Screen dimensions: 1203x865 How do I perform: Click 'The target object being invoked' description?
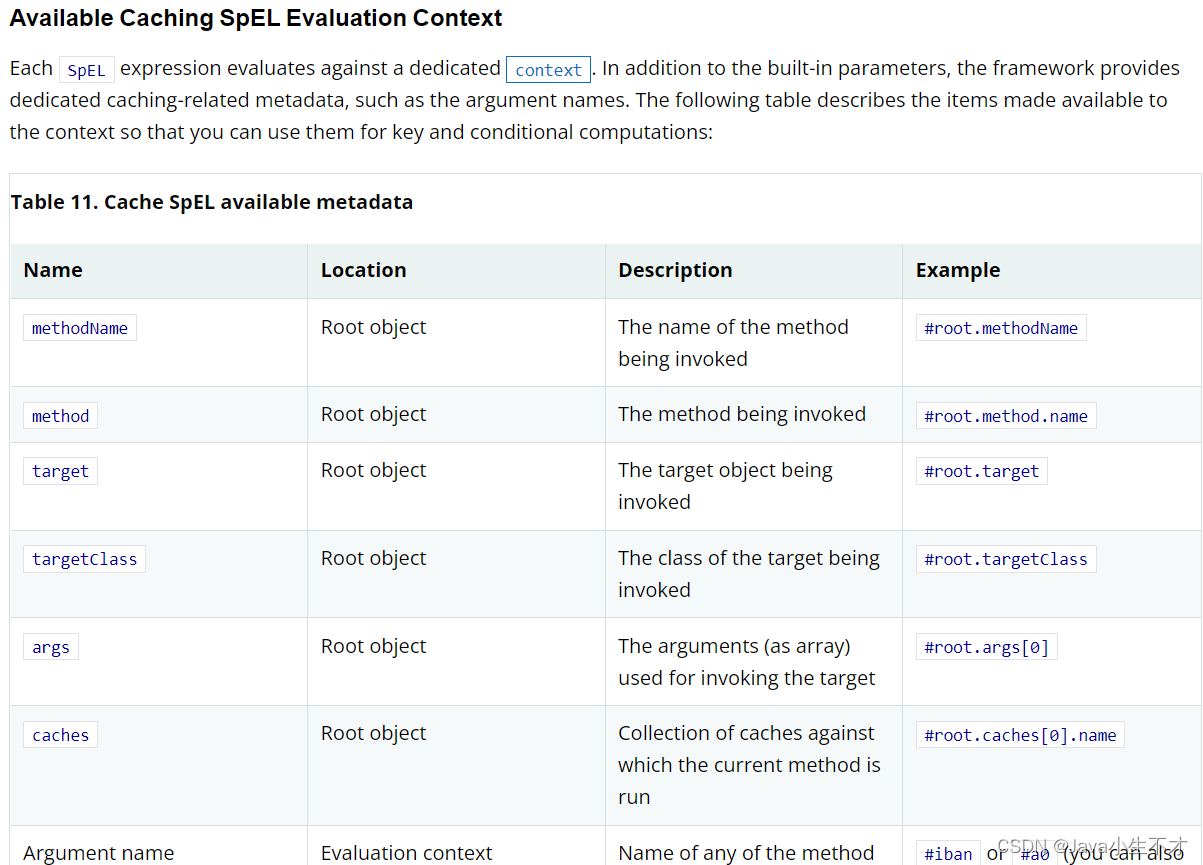(x=725, y=486)
